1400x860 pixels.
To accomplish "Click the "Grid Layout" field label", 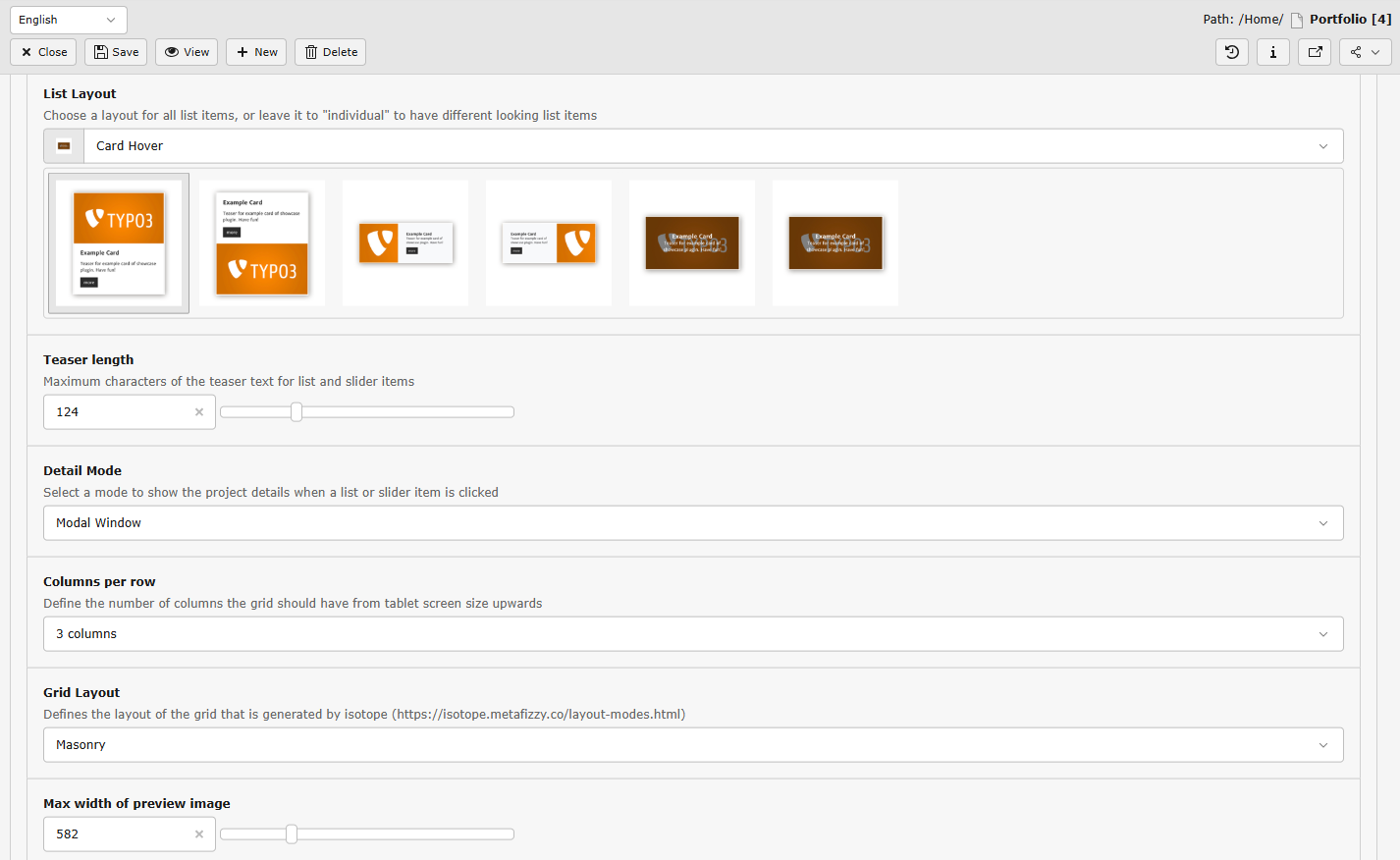I will tap(81, 693).
